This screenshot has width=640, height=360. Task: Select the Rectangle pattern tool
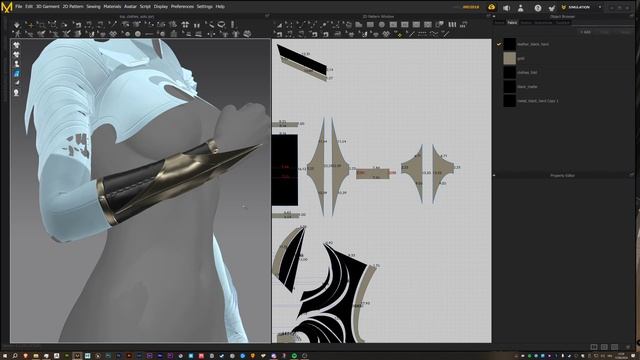370,25
